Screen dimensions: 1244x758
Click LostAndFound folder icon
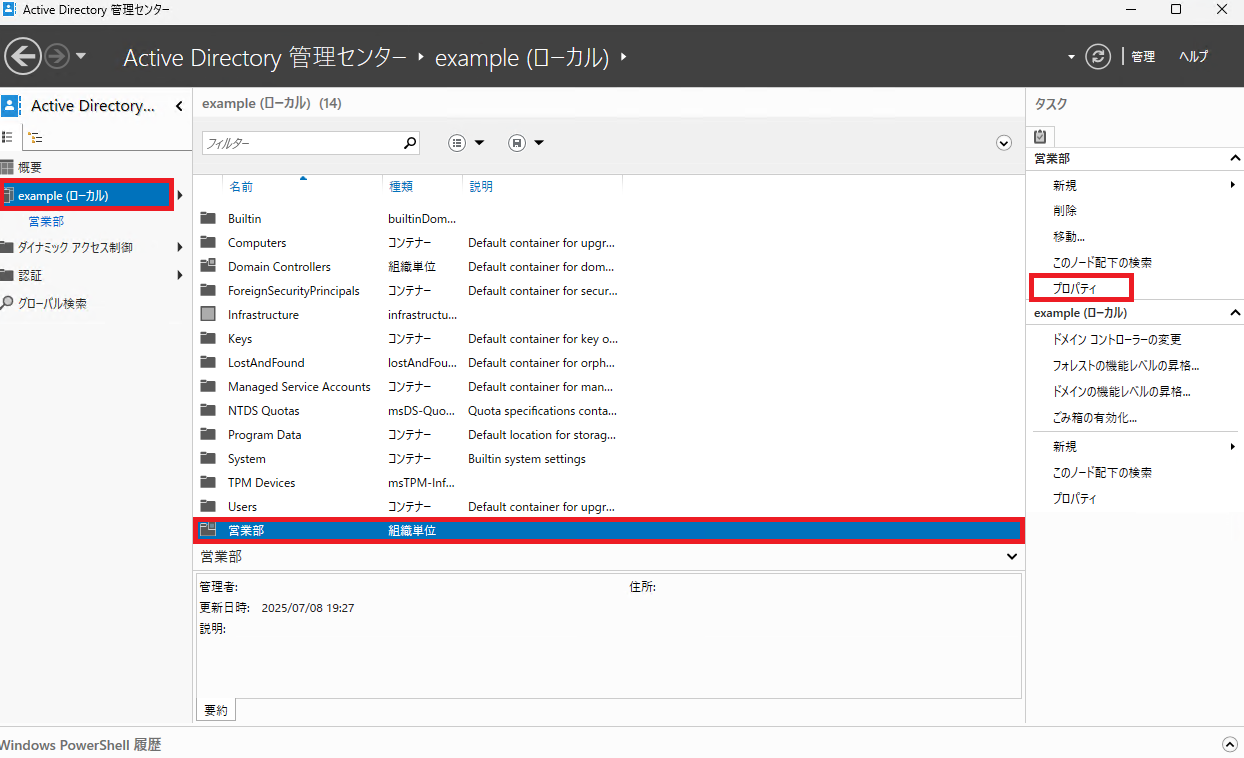(208, 362)
